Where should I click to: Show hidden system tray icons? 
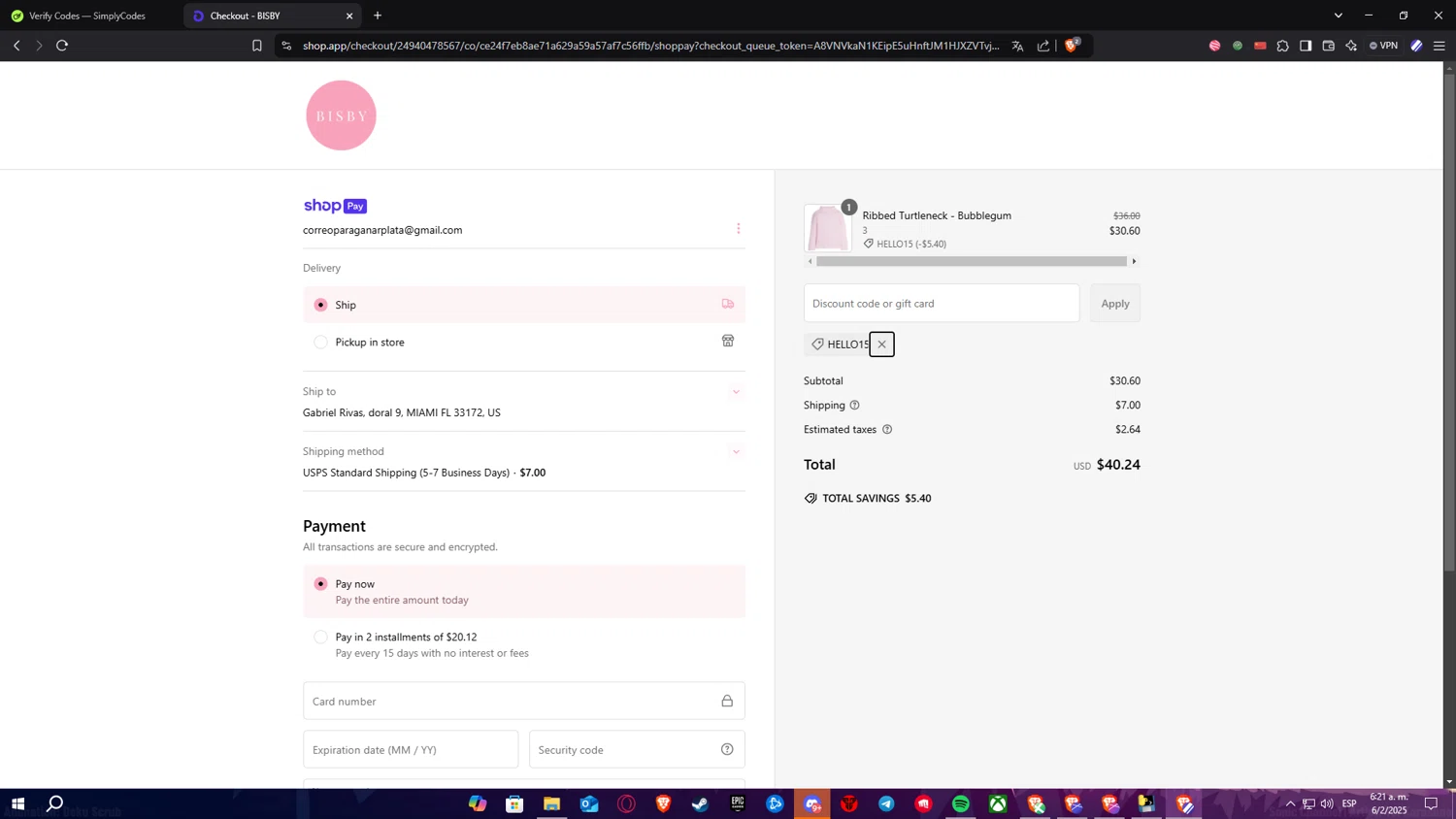coord(1290,803)
